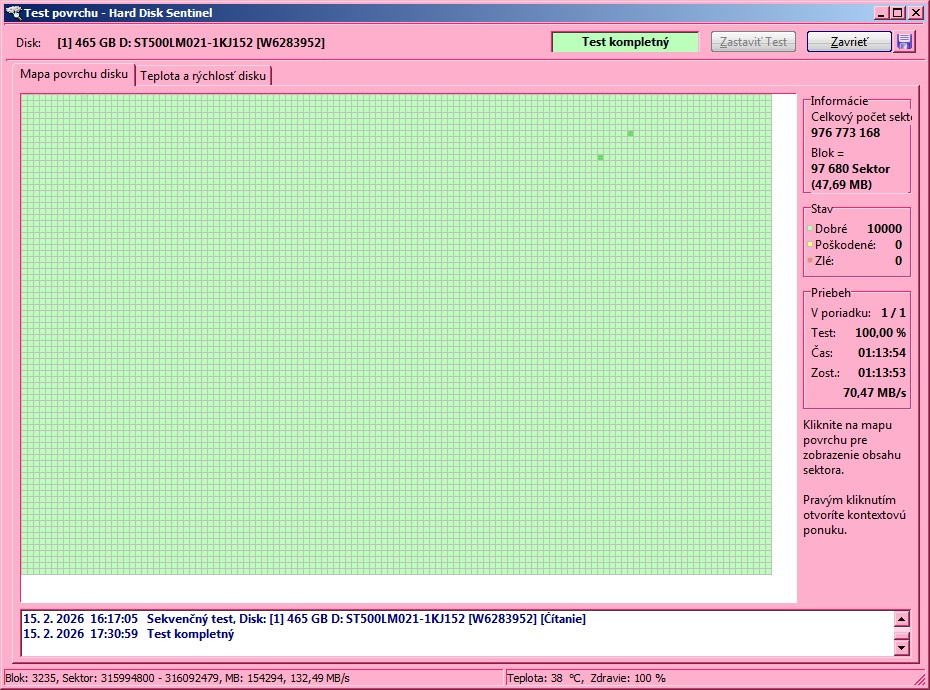Screen dimensions: 930x690
Task: Close window using title bar X
Action: coord(916,13)
